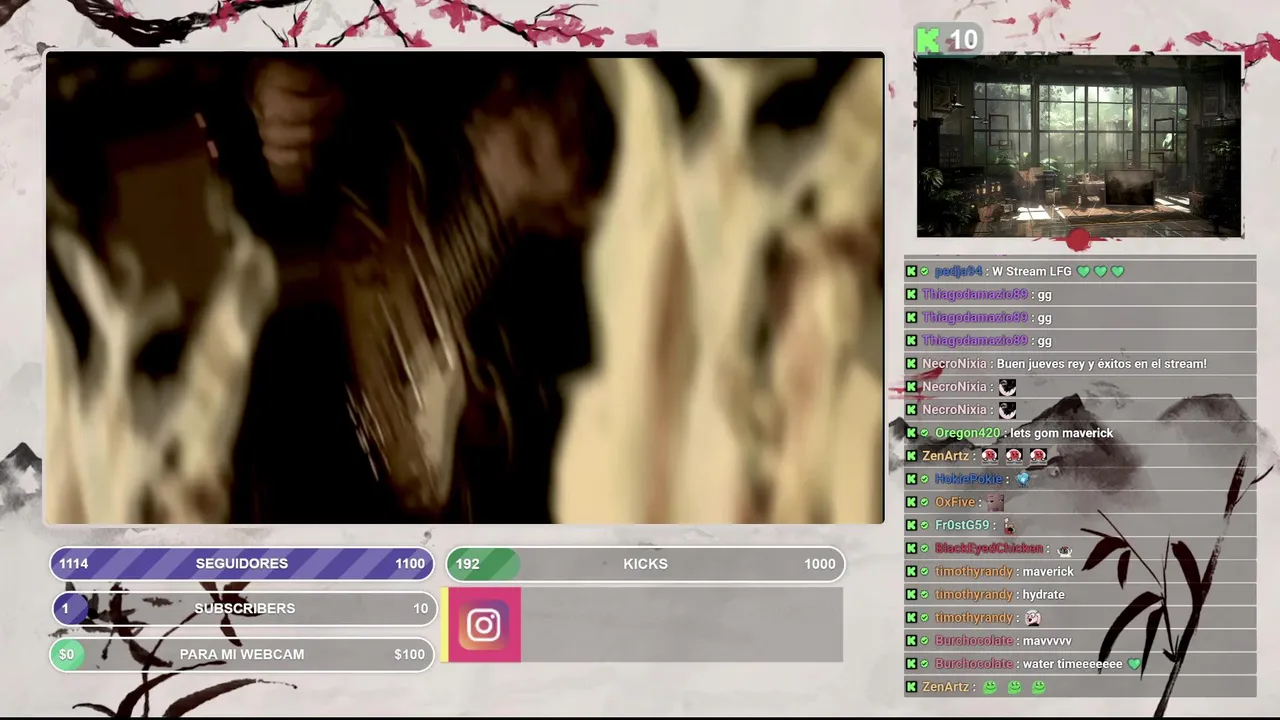Click the viewer count '10'

[x=963, y=40]
